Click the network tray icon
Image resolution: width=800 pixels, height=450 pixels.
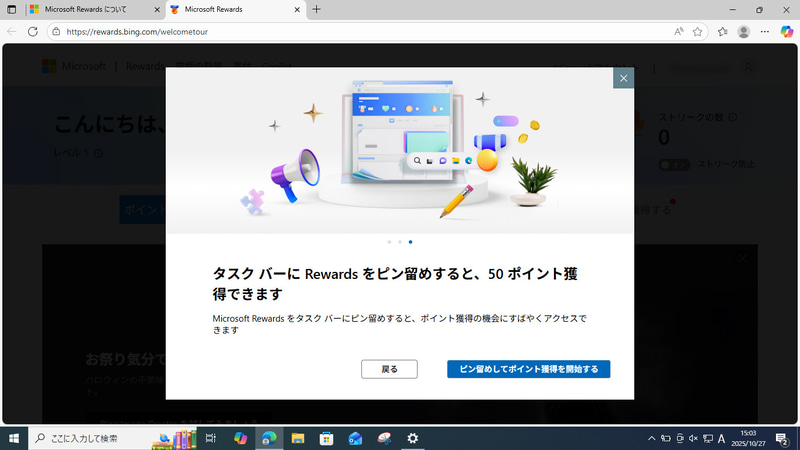(708, 438)
